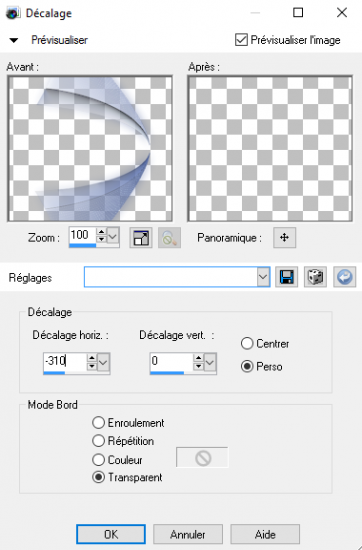Viewport: 362px width, 550px height.
Task: Click the blue bar under Zoom value
Action: [x=82, y=246]
